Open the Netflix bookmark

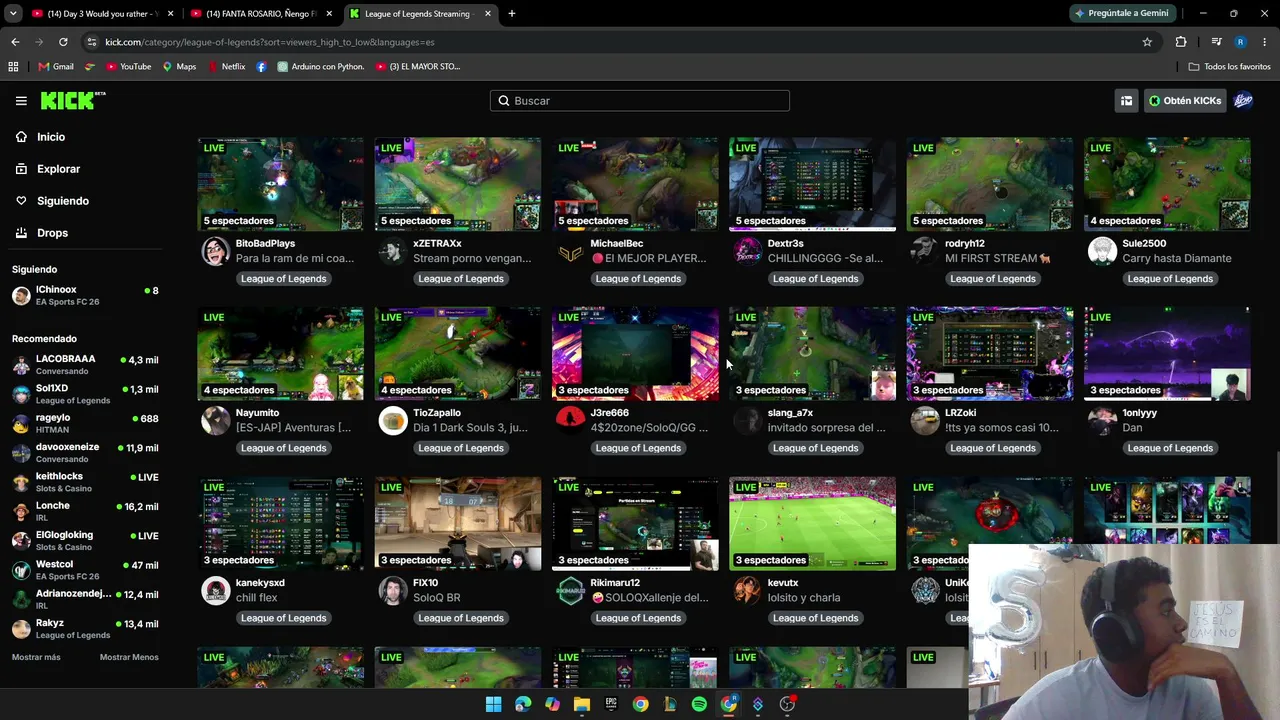tap(226, 67)
